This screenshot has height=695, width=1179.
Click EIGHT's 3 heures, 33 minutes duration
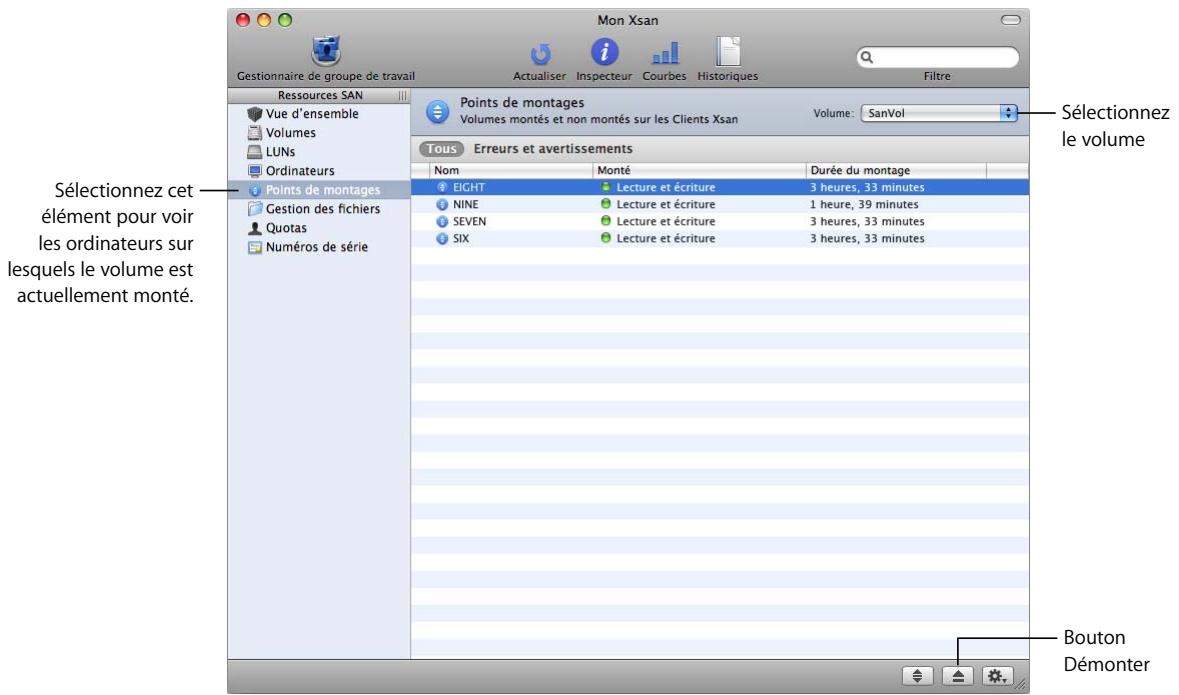point(867,187)
